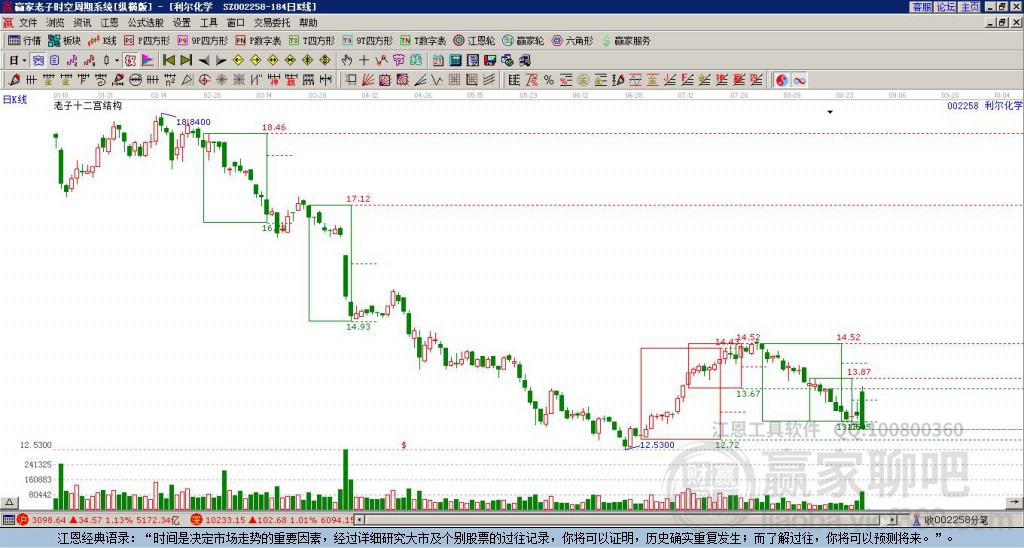Click the horizontal scrollbar right arrow
The height and width of the screenshot is (548, 1024).
893,520
